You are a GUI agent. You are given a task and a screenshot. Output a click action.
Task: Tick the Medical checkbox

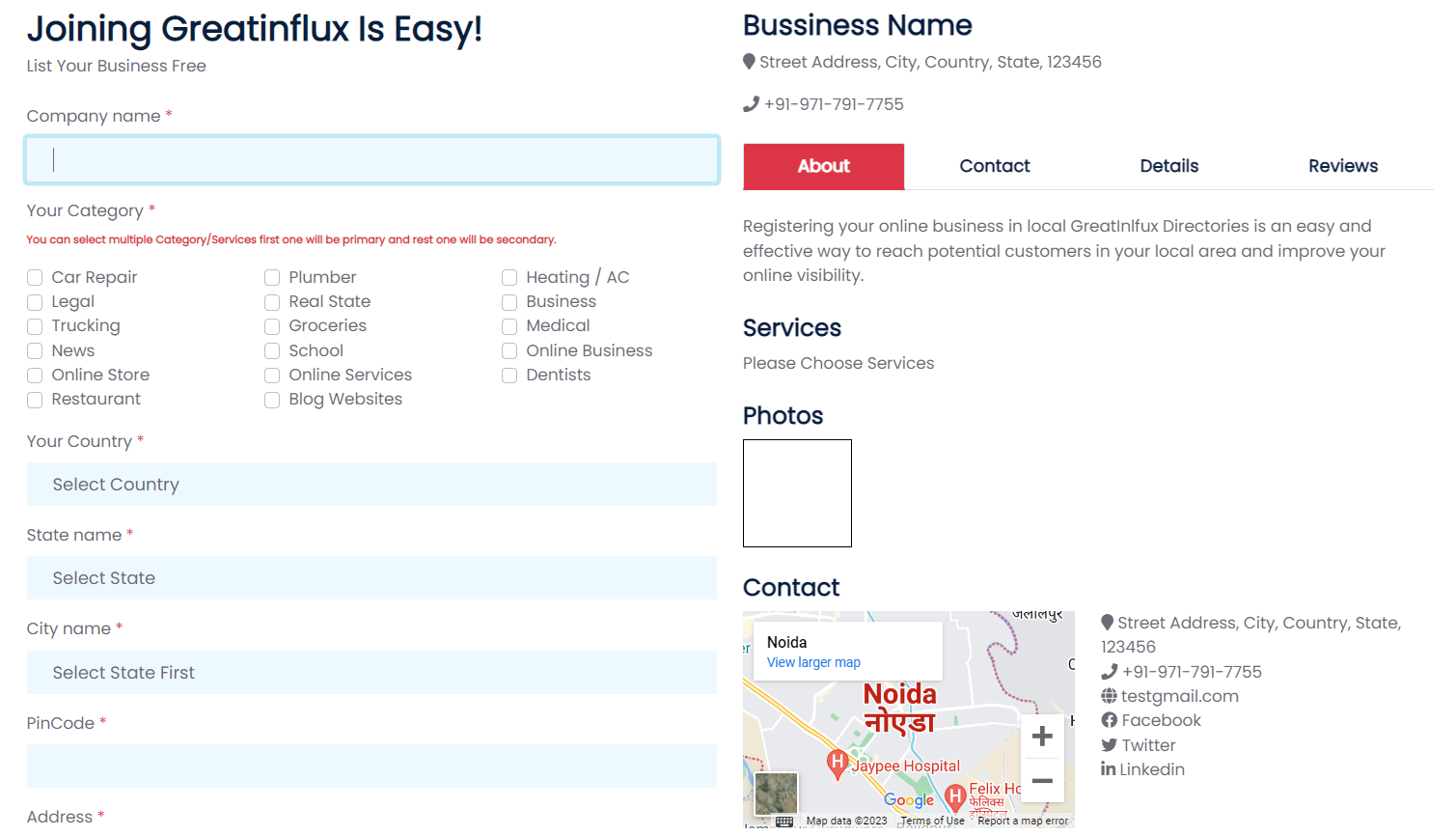(x=509, y=326)
